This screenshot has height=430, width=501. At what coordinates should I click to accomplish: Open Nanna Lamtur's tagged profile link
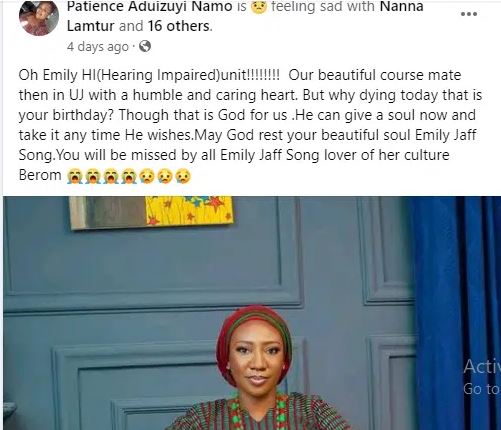coord(245,16)
